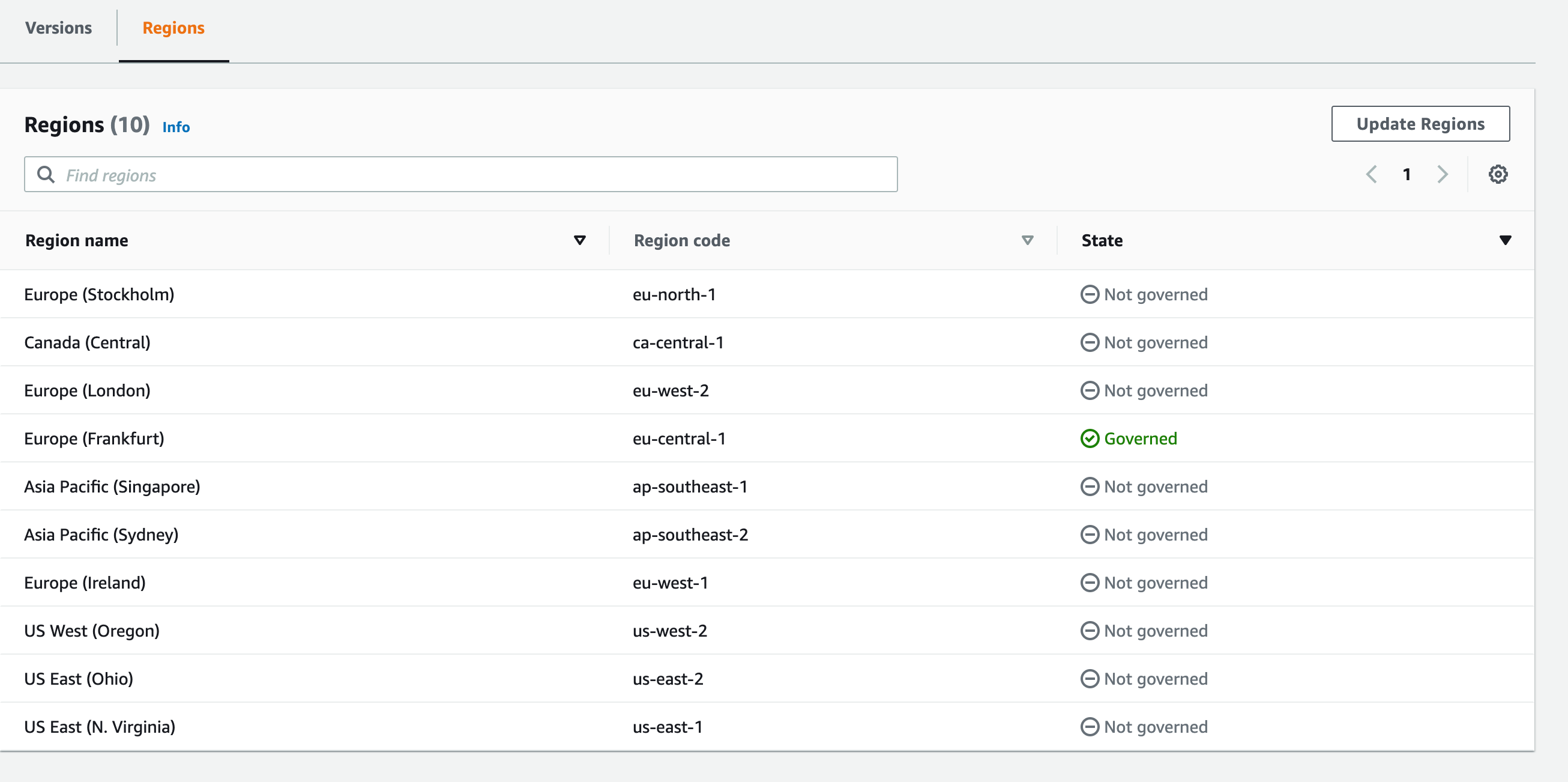Open the Info link beside Regions
Viewport: 1568px width, 782px height.
pyautogui.click(x=176, y=127)
